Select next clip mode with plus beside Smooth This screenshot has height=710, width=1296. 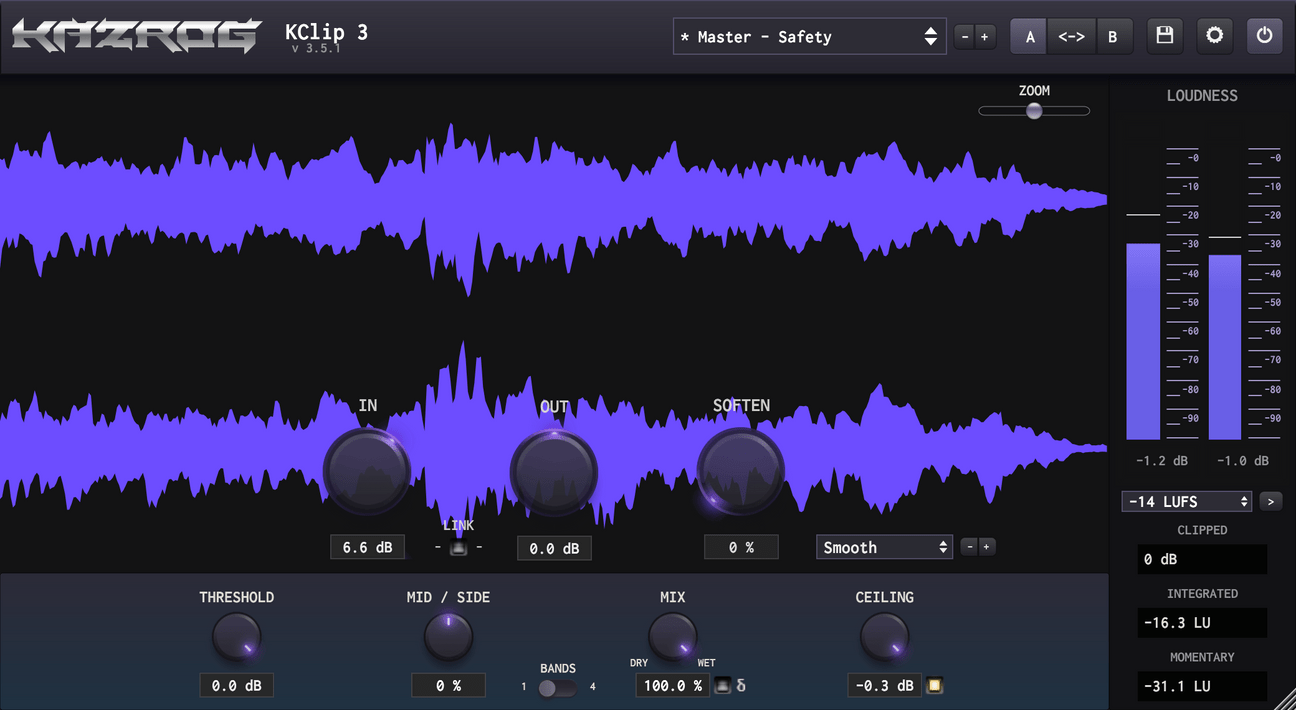point(987,547)
